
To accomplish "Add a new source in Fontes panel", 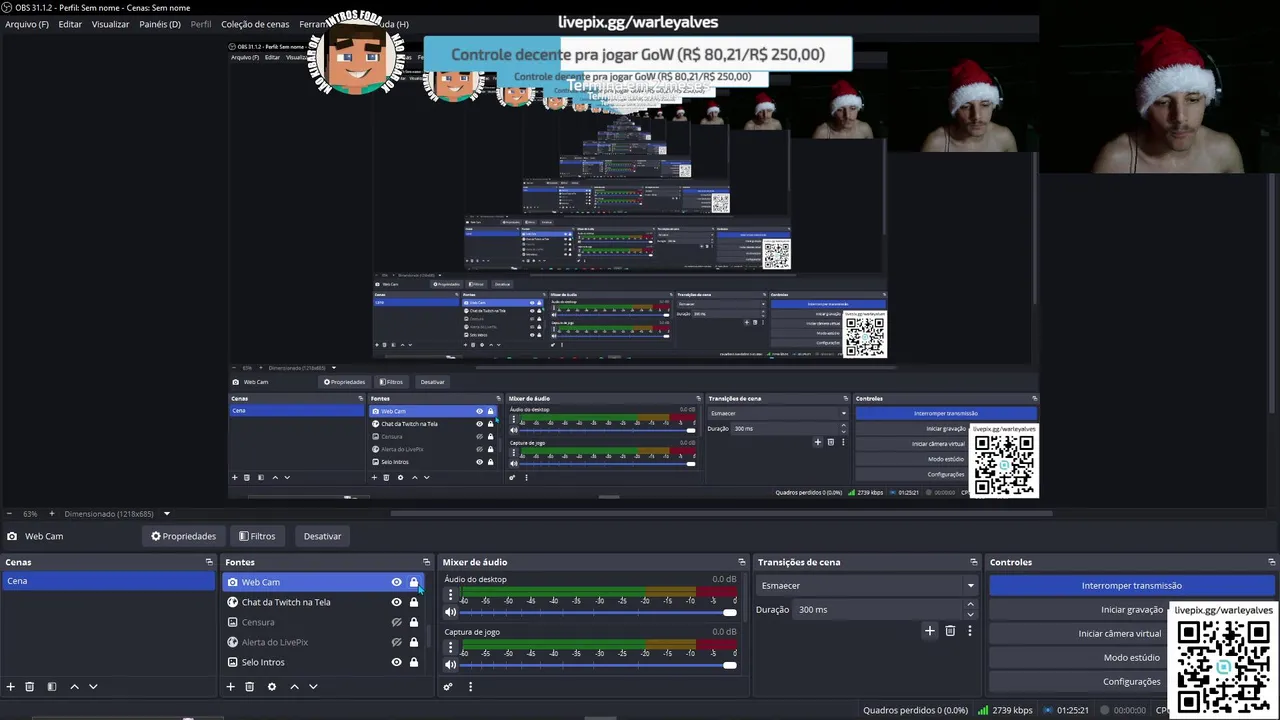I will (230, 687).
